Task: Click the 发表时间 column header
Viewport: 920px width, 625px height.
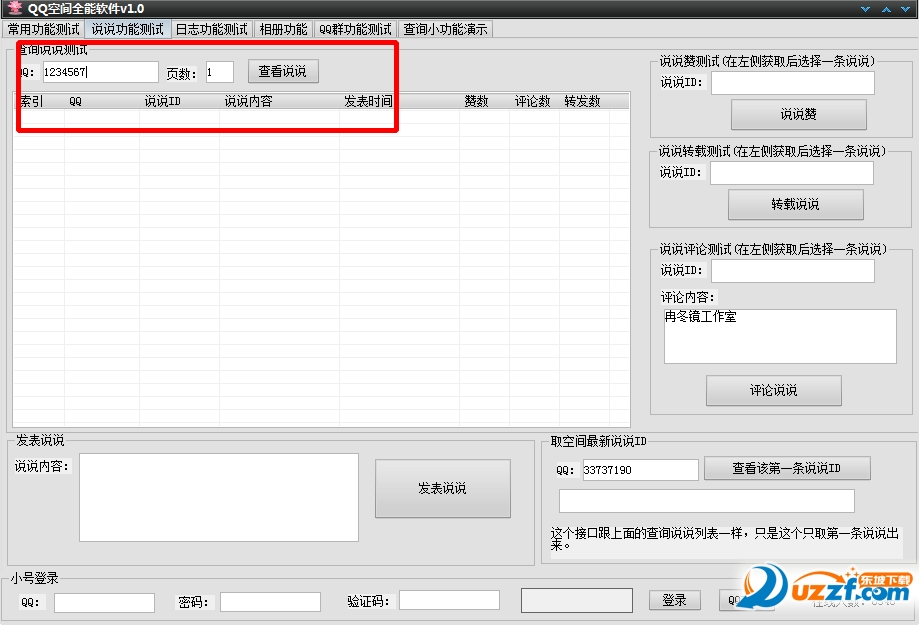Action: (x=399, y=101)
